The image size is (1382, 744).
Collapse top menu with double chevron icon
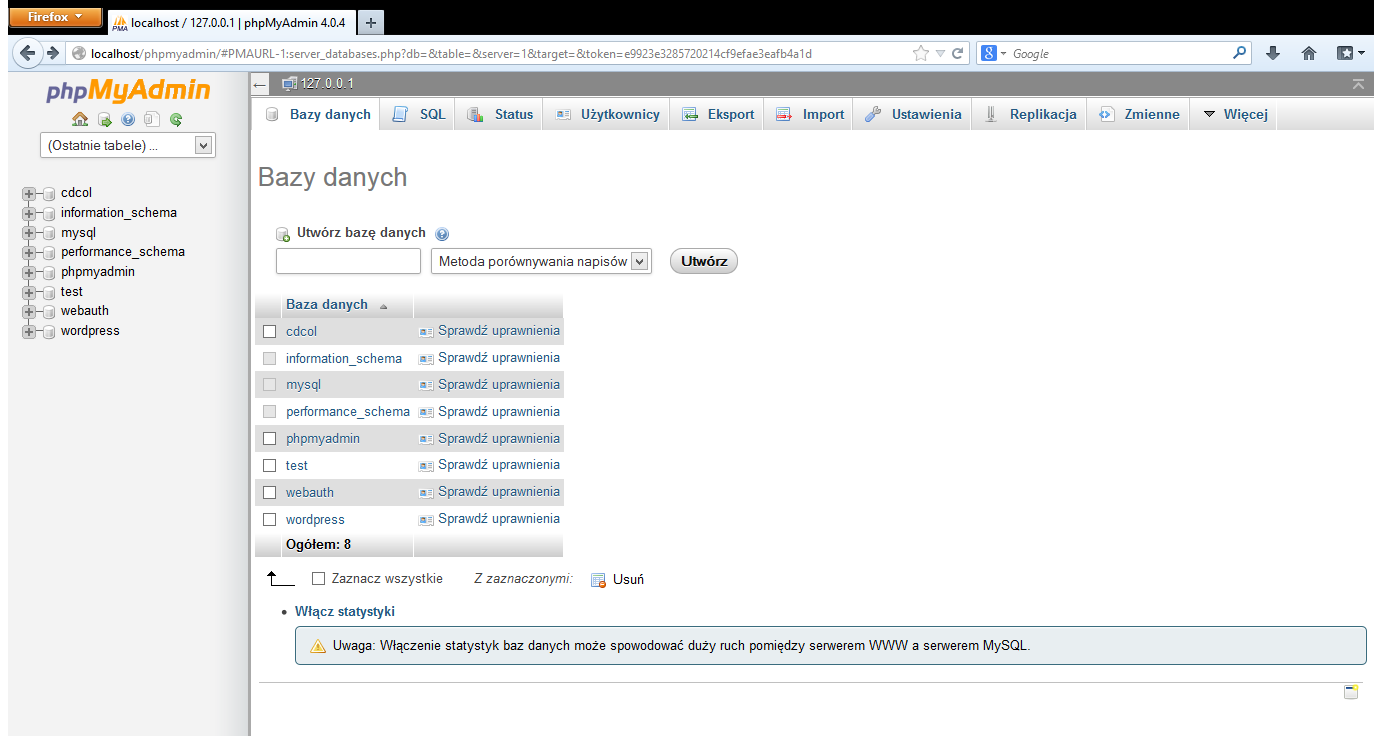tap(1357, 84)
